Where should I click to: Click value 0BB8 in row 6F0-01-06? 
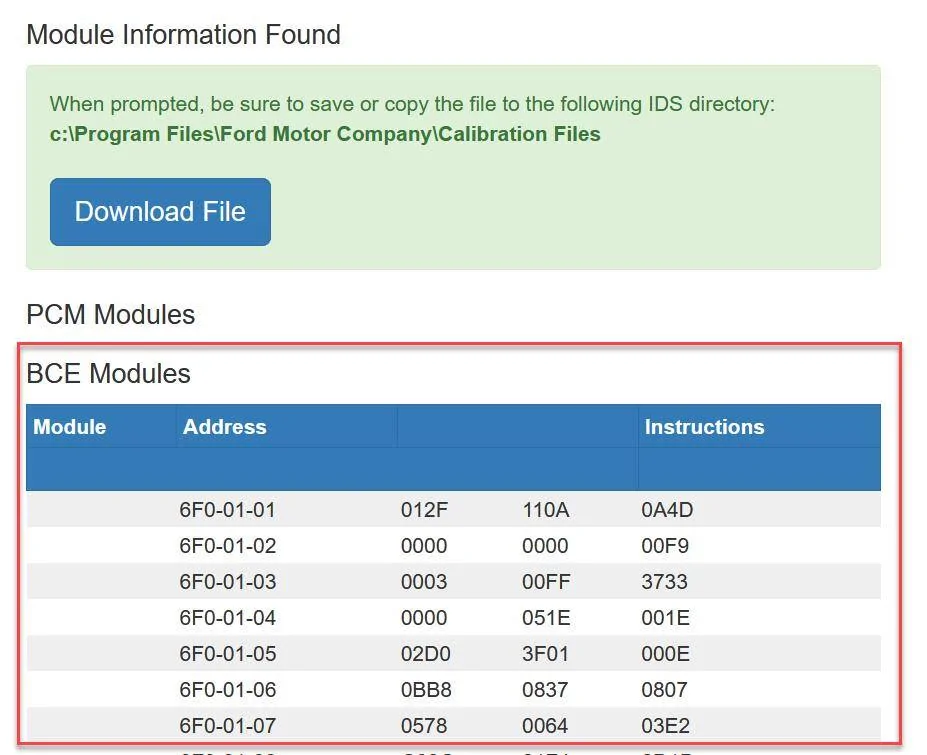coord(426,690)
